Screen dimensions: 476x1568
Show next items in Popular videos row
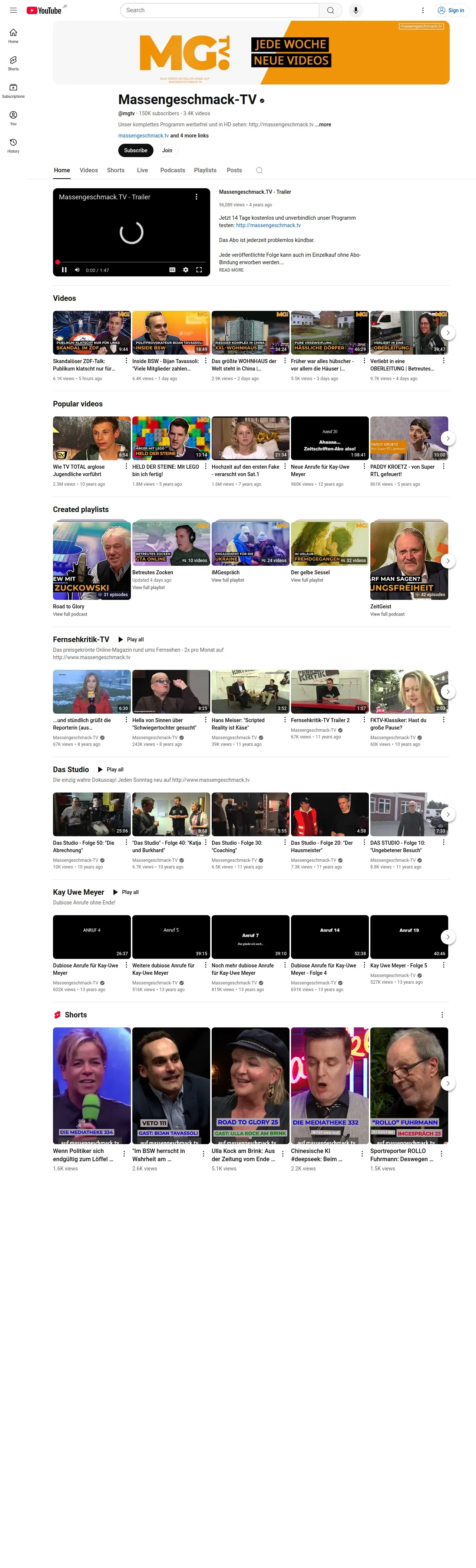[448, 438]
